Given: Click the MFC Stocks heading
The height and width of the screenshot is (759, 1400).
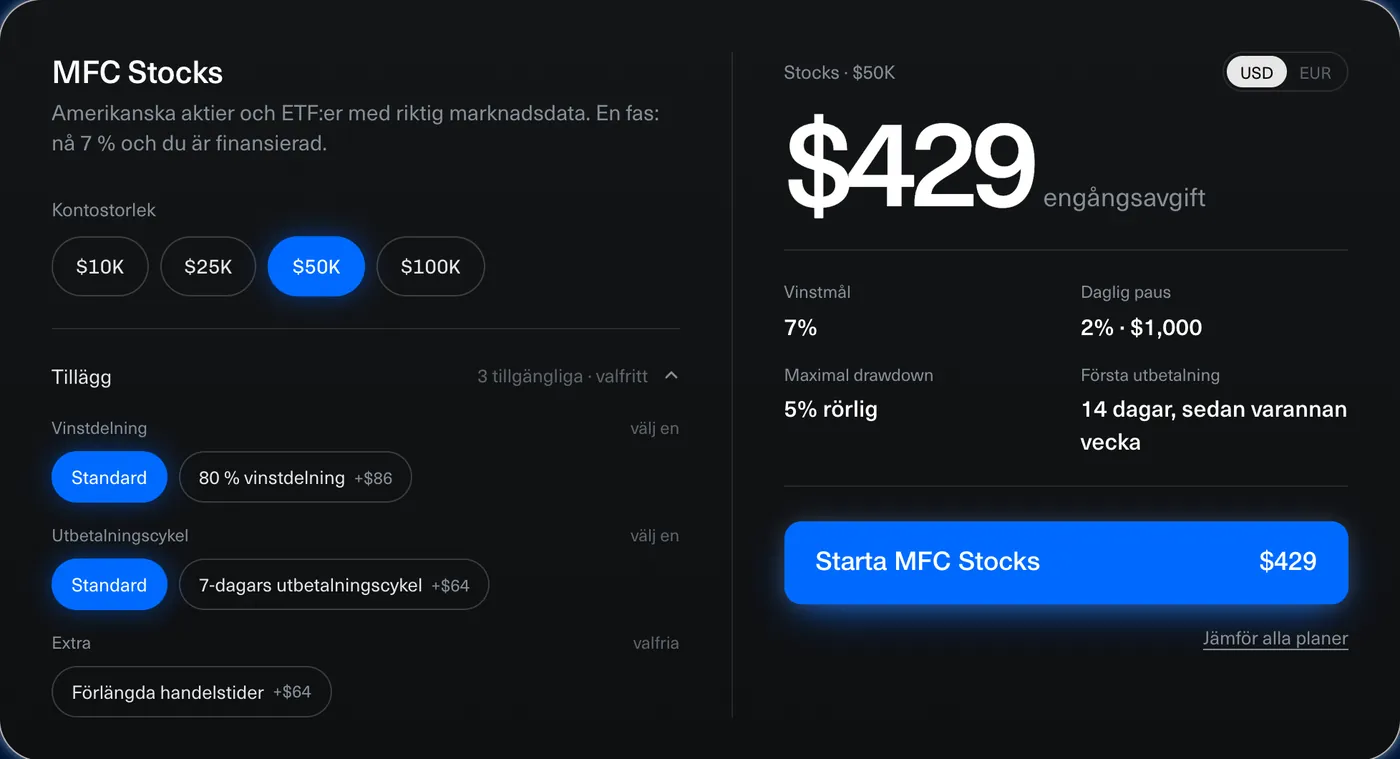Looking at the screenshot, I should (138, 73).
